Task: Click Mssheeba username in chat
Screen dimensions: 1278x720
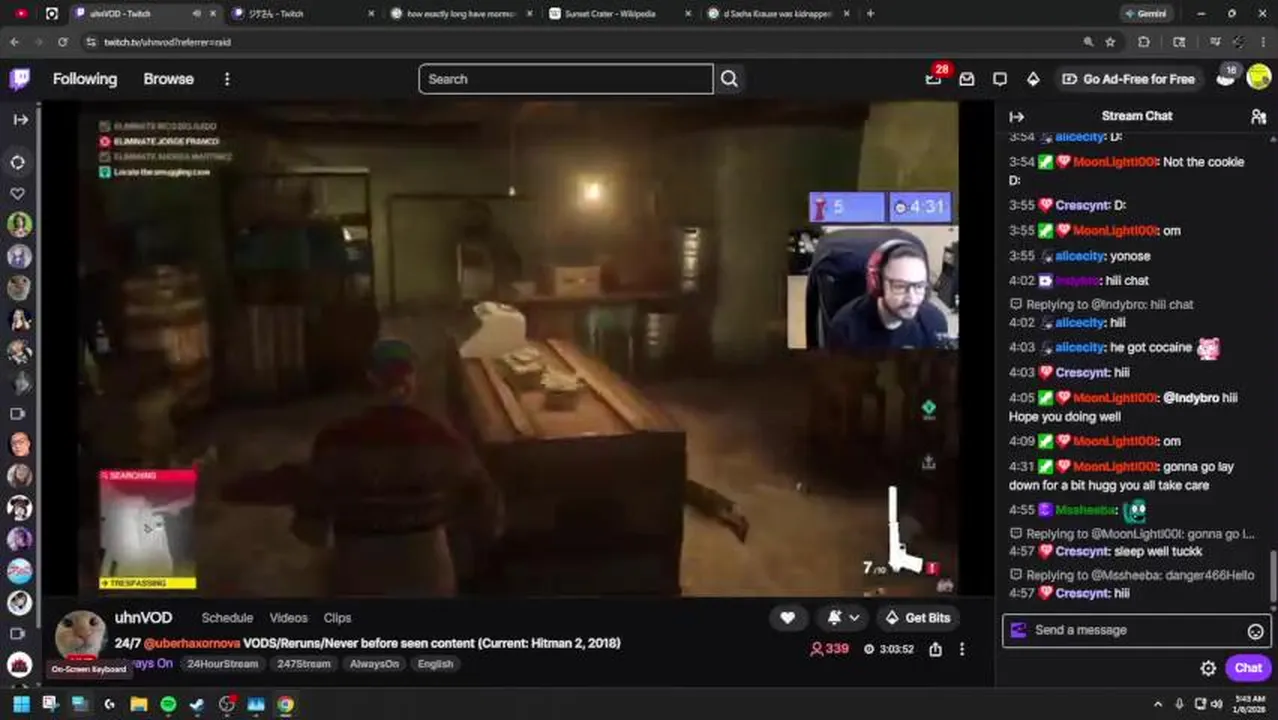Action: click(x=1086, y=510)
